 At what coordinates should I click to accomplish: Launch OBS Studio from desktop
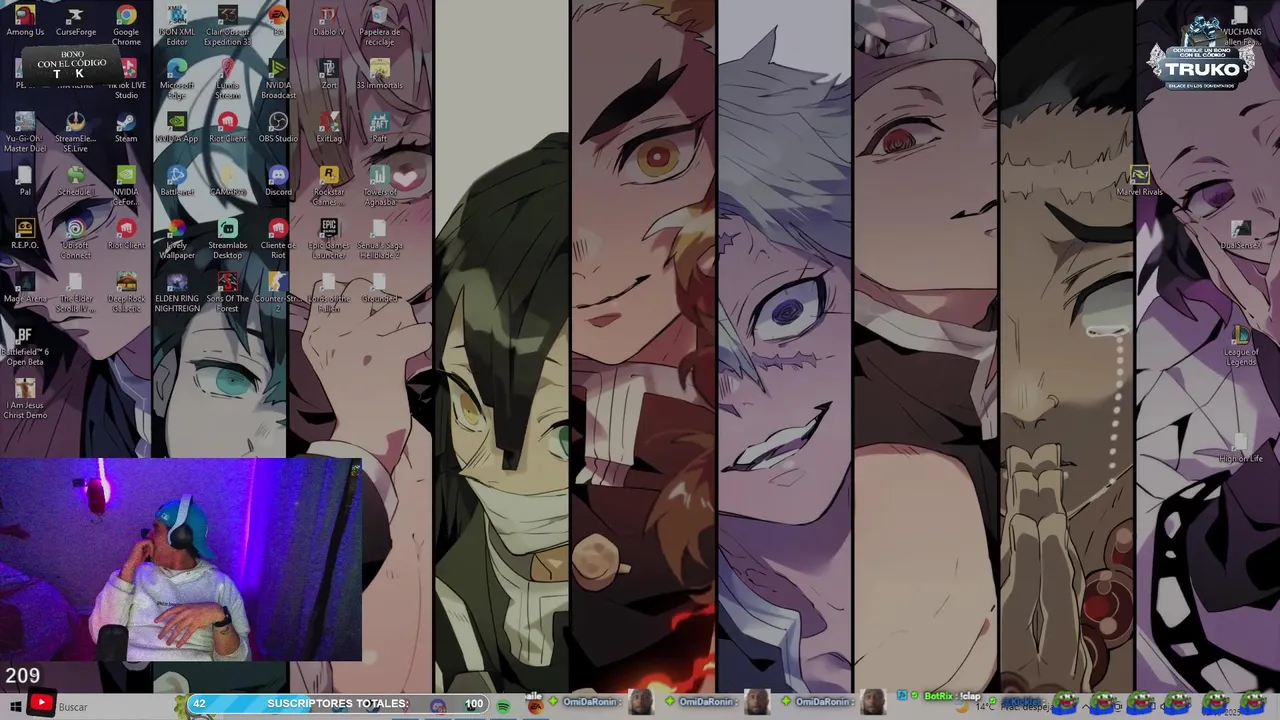pos(278,128)
